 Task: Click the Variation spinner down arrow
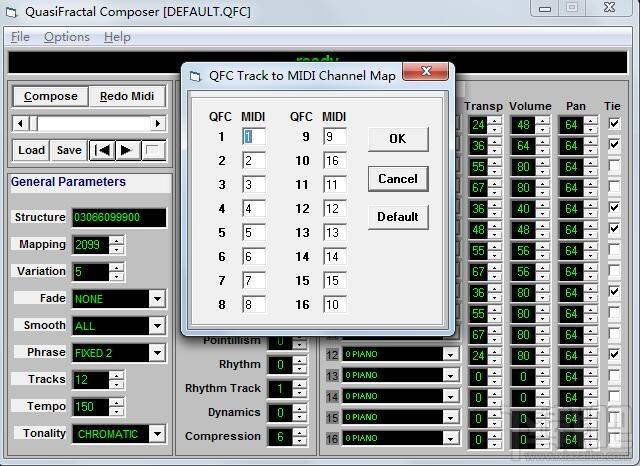(117, 277)
